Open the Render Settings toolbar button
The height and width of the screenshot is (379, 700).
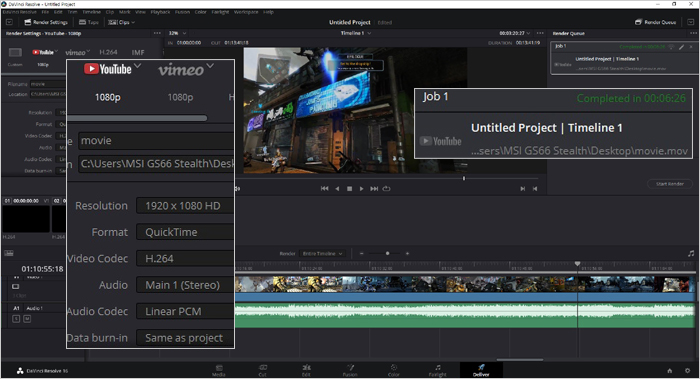(46, 22)
